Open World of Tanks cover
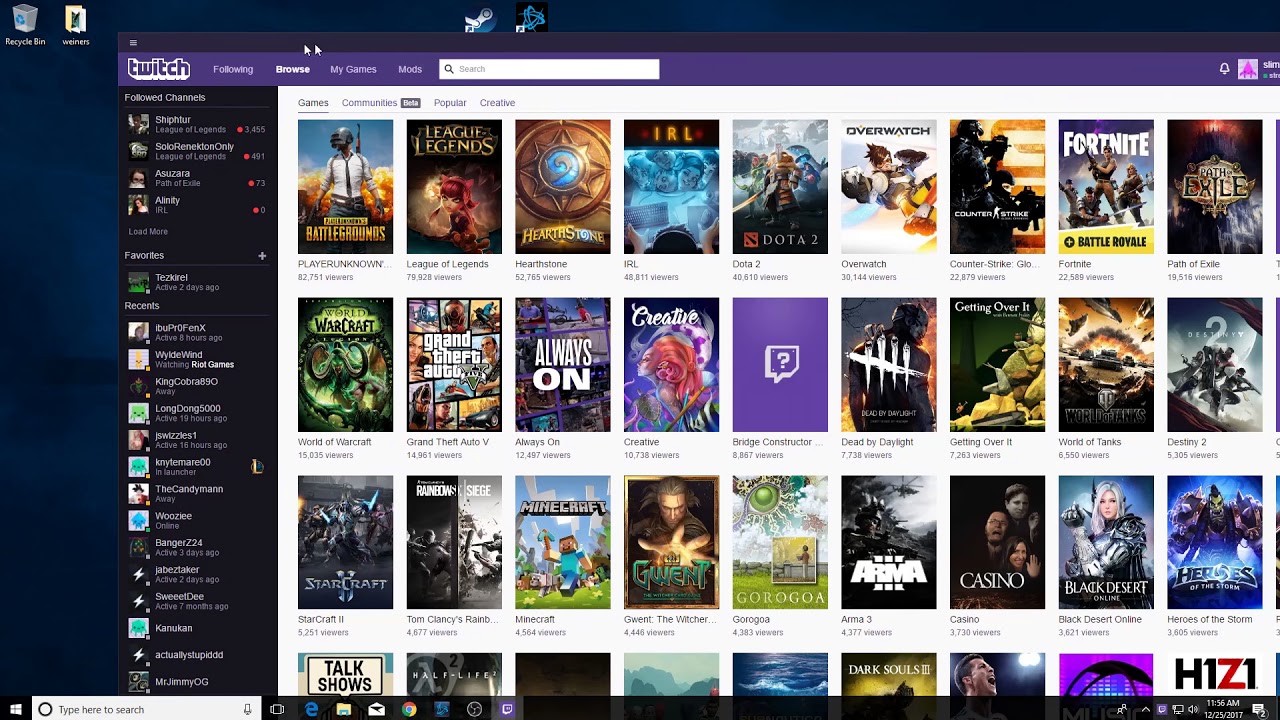The height and width of the screenshot is (720, 1280). tap(1106, 365)
